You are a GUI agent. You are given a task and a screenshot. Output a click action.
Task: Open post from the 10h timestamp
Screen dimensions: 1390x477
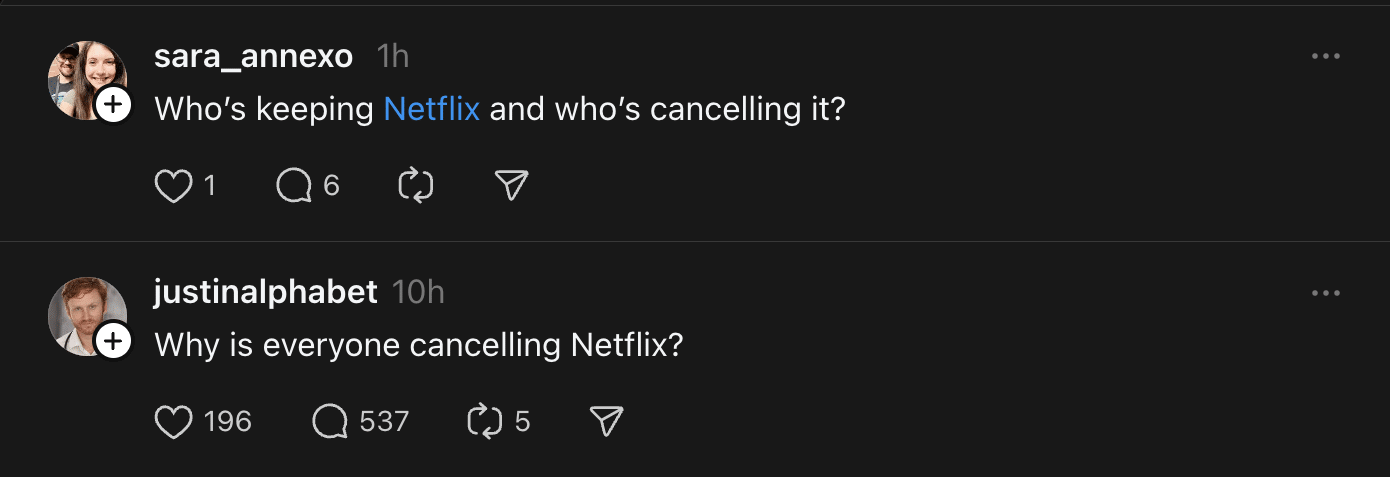(418, 293)
